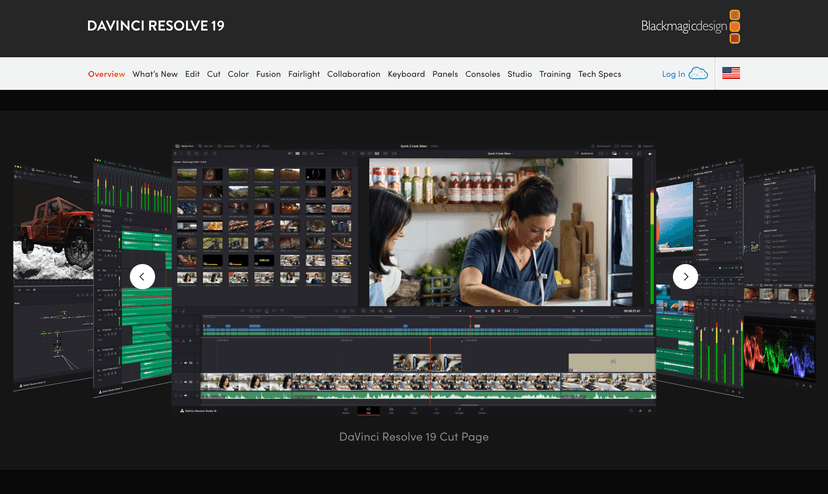Click the cooking video in the viewer
This screenshot has width=828, height=494.
[501, 232]
